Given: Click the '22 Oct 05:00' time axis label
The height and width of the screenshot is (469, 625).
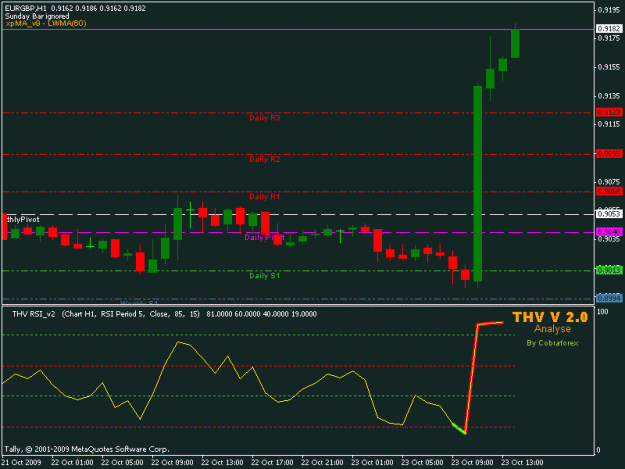Looking at the screenshot, I should click(122, 463).
